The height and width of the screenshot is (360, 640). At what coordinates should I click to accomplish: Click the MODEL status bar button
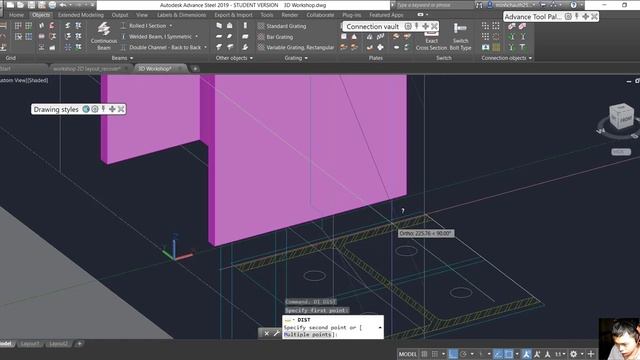pyautogui.click(x=408, y=354)
